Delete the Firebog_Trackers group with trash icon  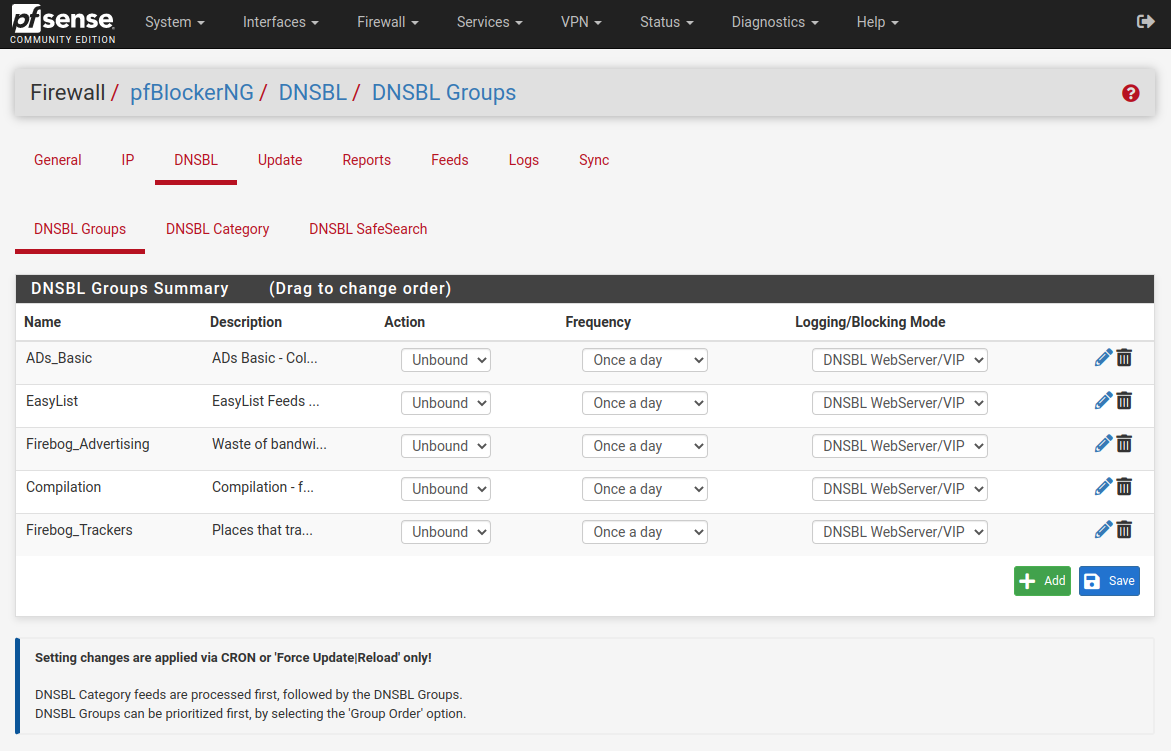pos(1124,530)
